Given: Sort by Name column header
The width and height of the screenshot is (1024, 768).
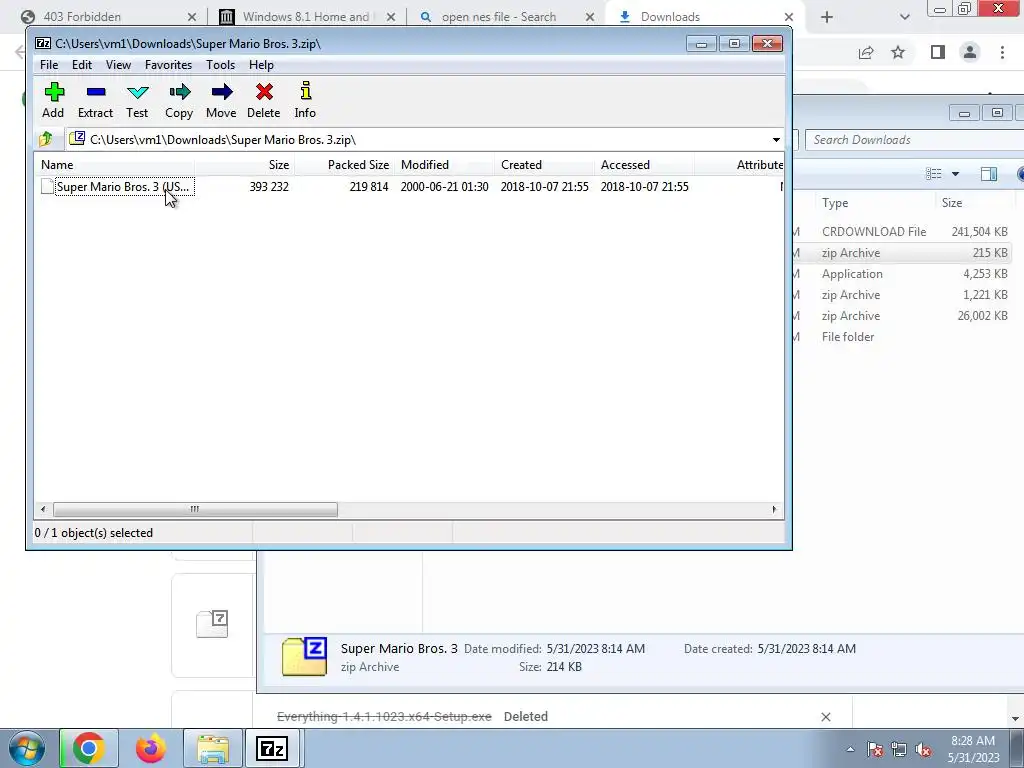Looking at the screenshot, I should coord(114,165).
